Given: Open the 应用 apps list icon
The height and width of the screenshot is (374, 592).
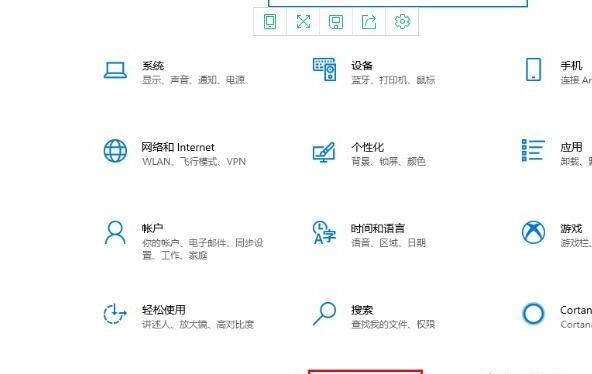Looking at the screenshot, I should pos(533,150).
